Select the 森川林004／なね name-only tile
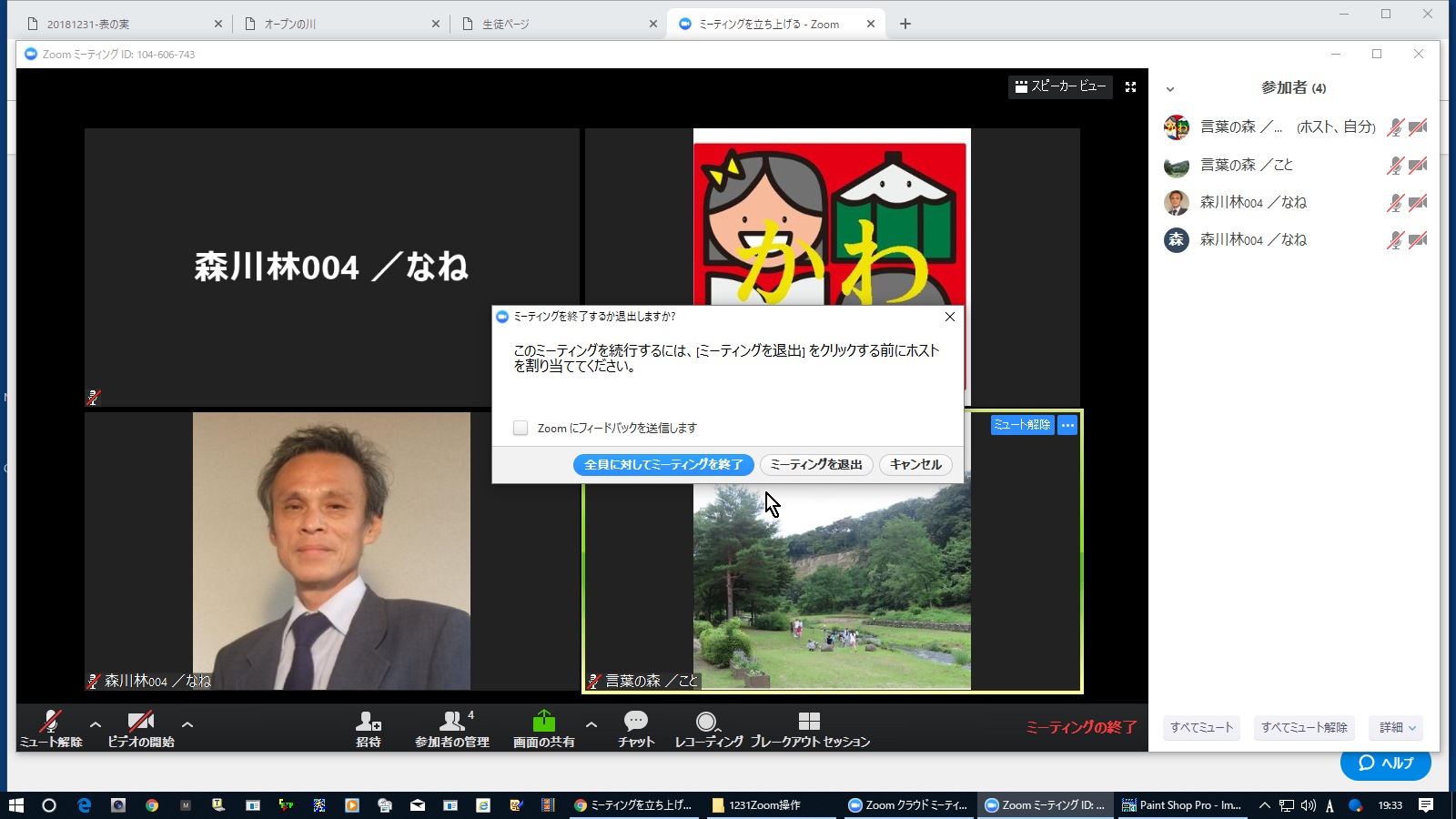 point(331,267)
